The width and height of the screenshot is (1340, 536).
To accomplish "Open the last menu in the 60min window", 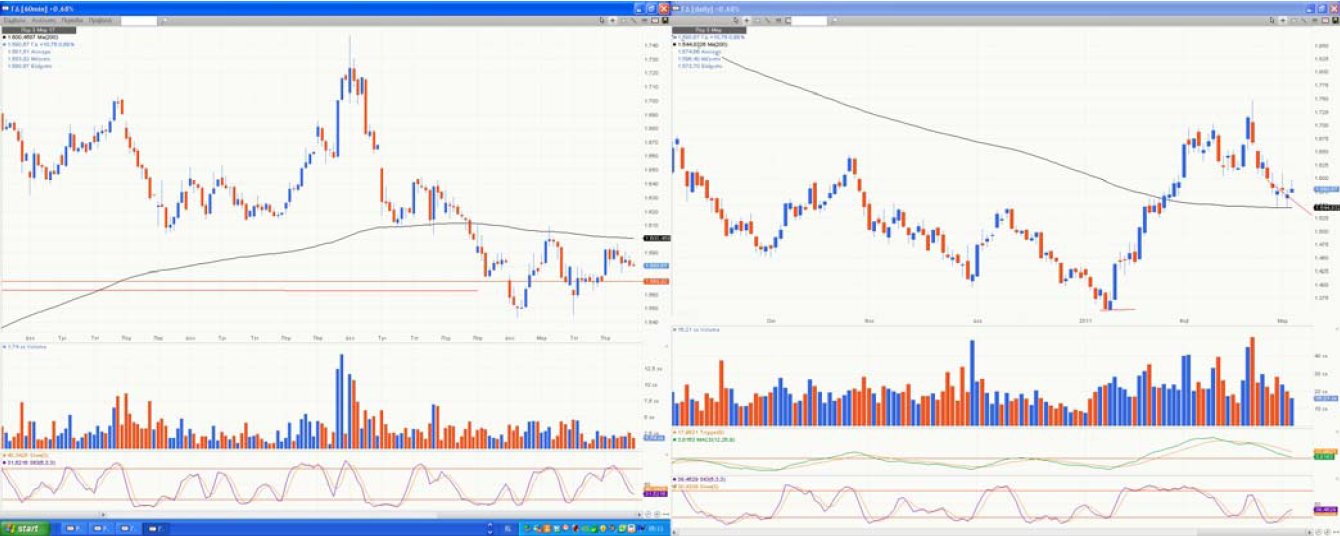I will [x=101, y=20].
